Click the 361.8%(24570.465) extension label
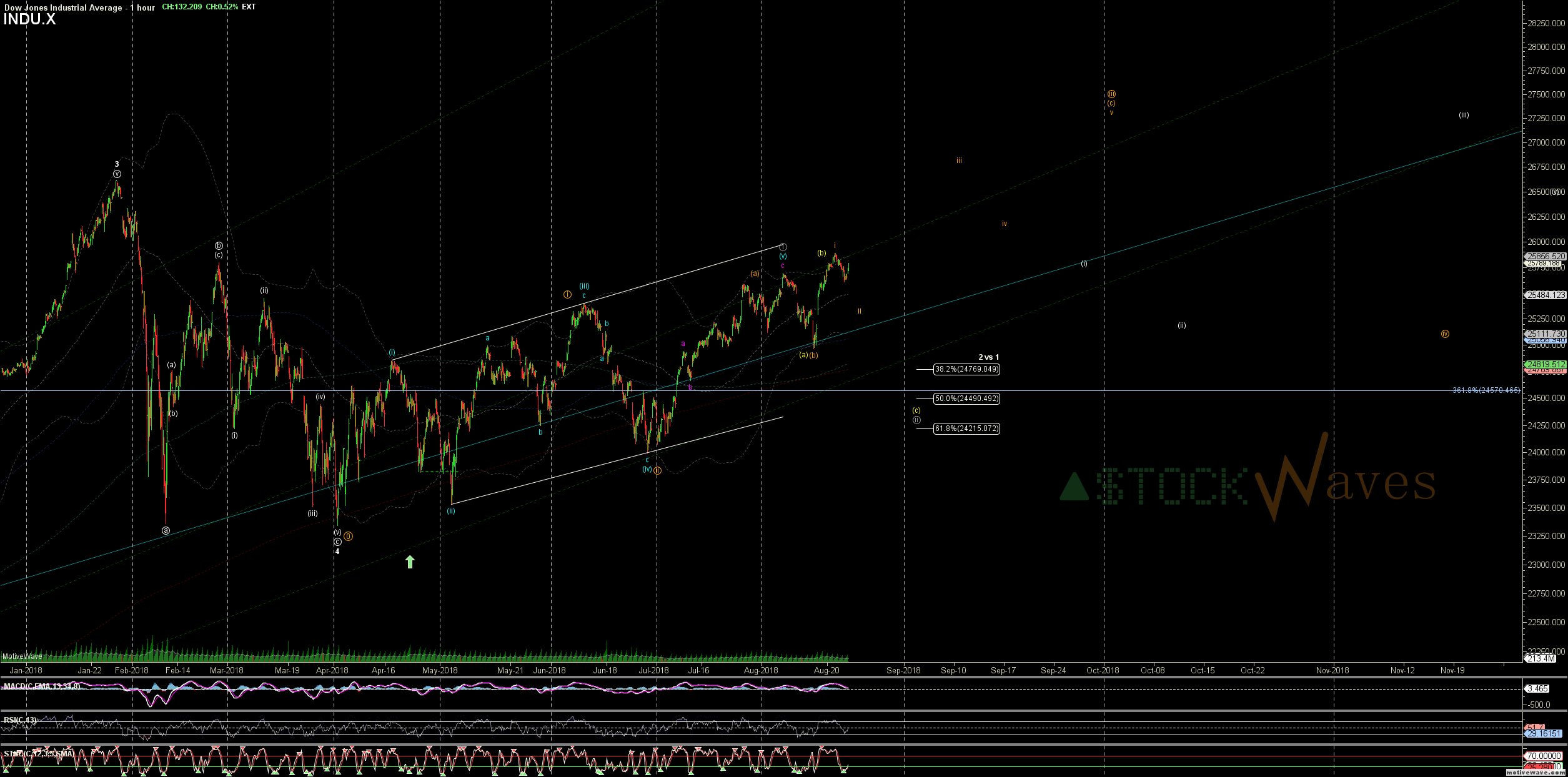 (x=1486, y=390)
